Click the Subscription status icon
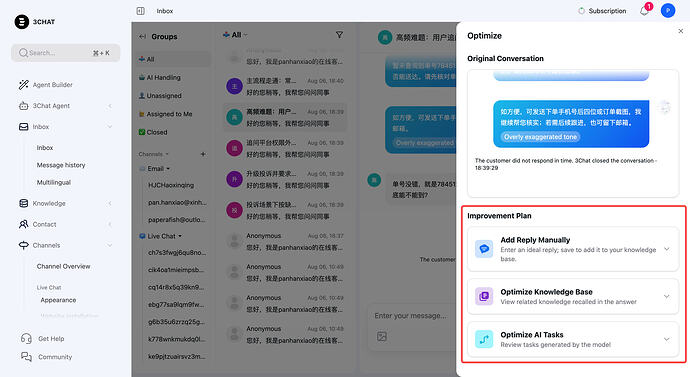Viewport: 690px width, 377px height. [x=581, y=11]
